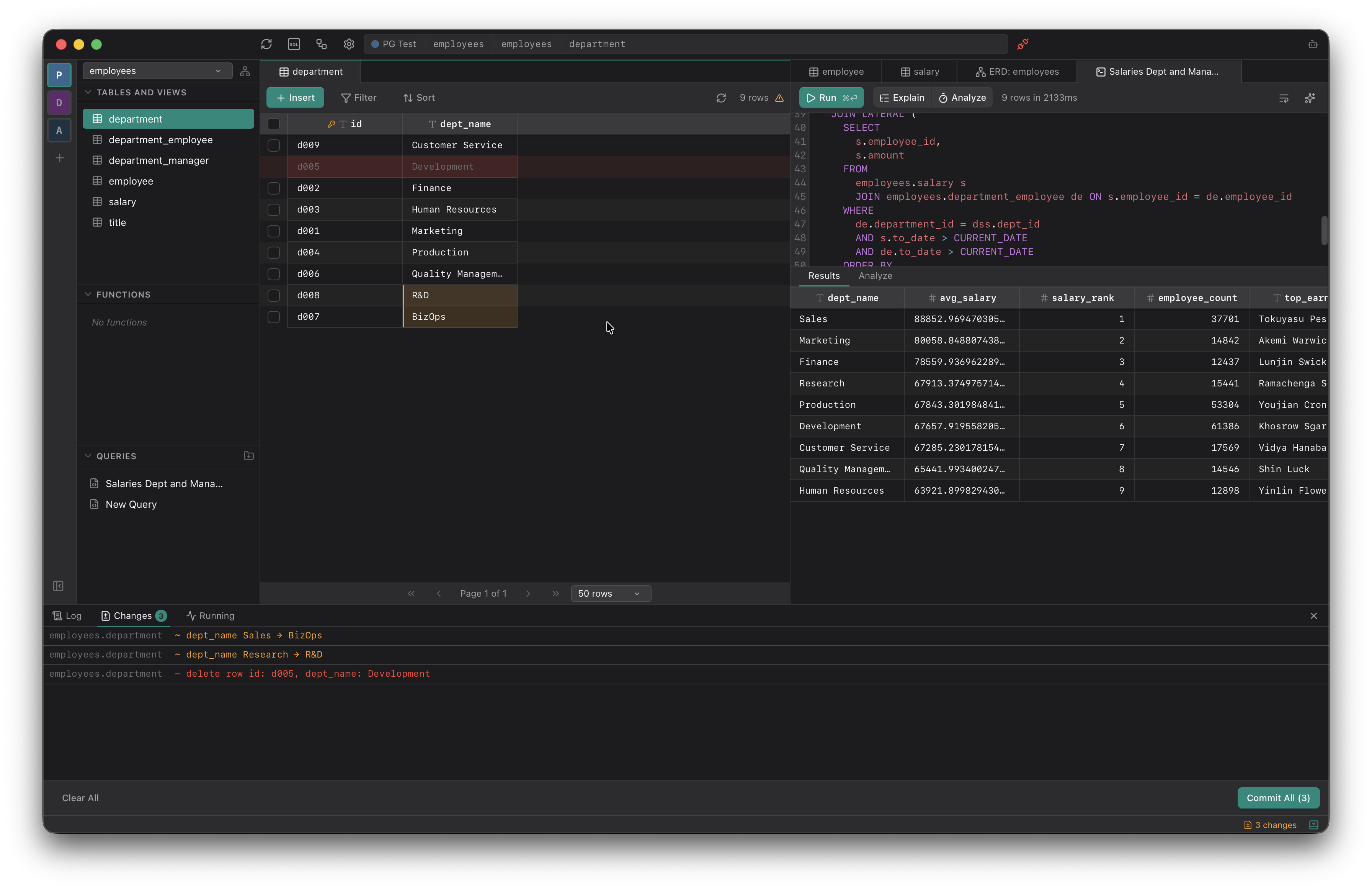Click the red disconnect plug icon

[x=1022, y=44]
